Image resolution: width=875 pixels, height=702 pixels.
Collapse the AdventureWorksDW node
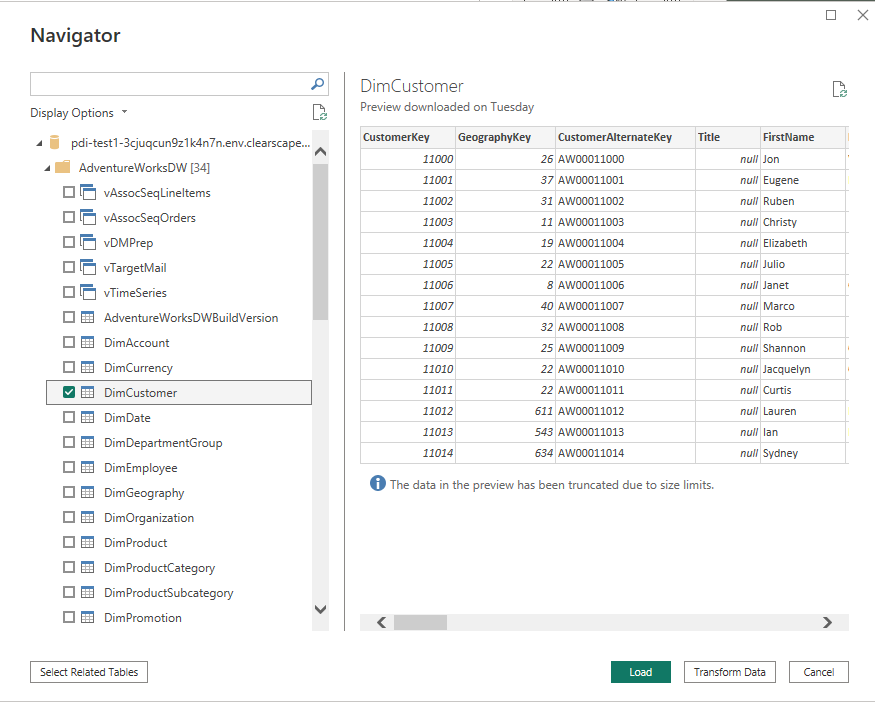[45, 167]
